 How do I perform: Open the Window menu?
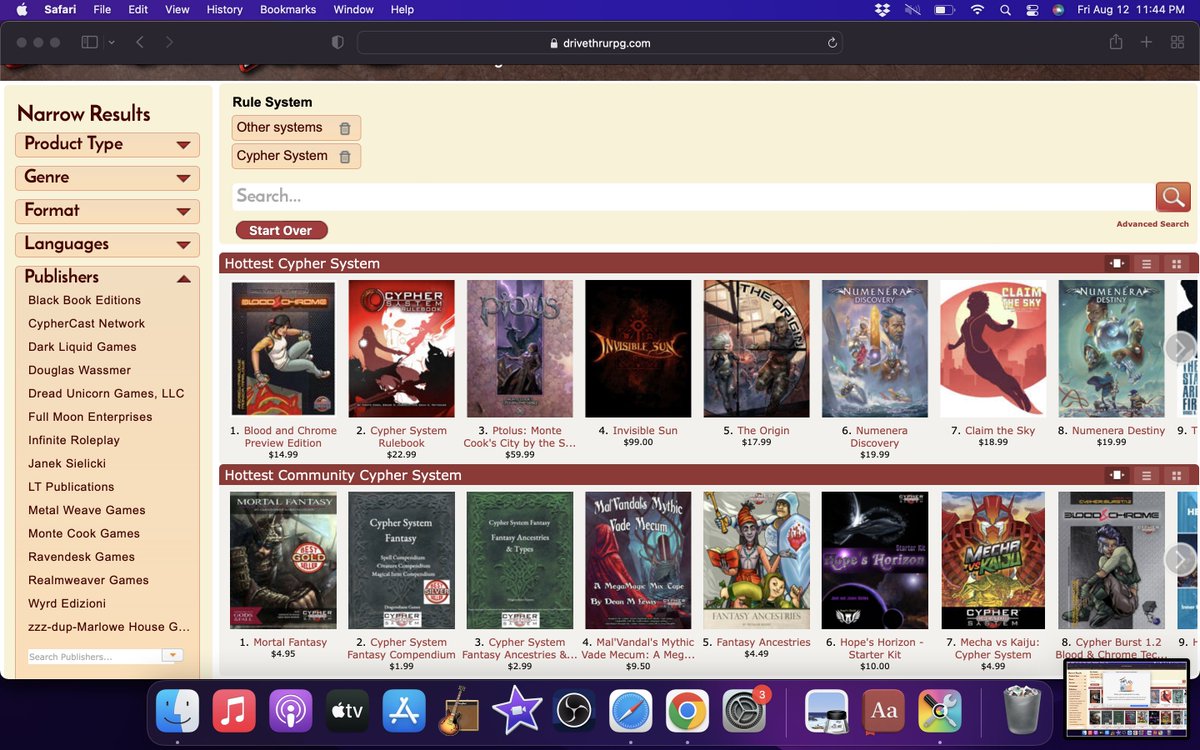tap(353, 10)
